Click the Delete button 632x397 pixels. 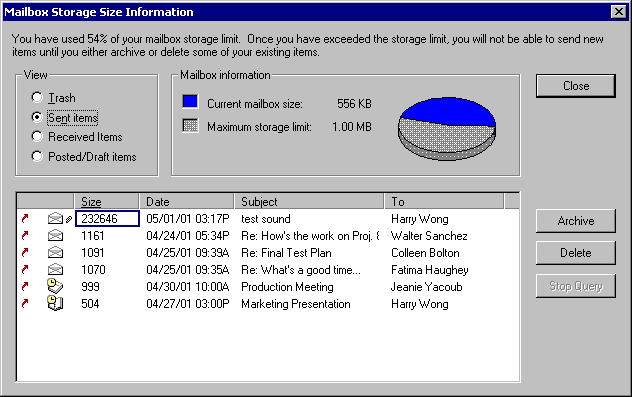tap(576, 253)
